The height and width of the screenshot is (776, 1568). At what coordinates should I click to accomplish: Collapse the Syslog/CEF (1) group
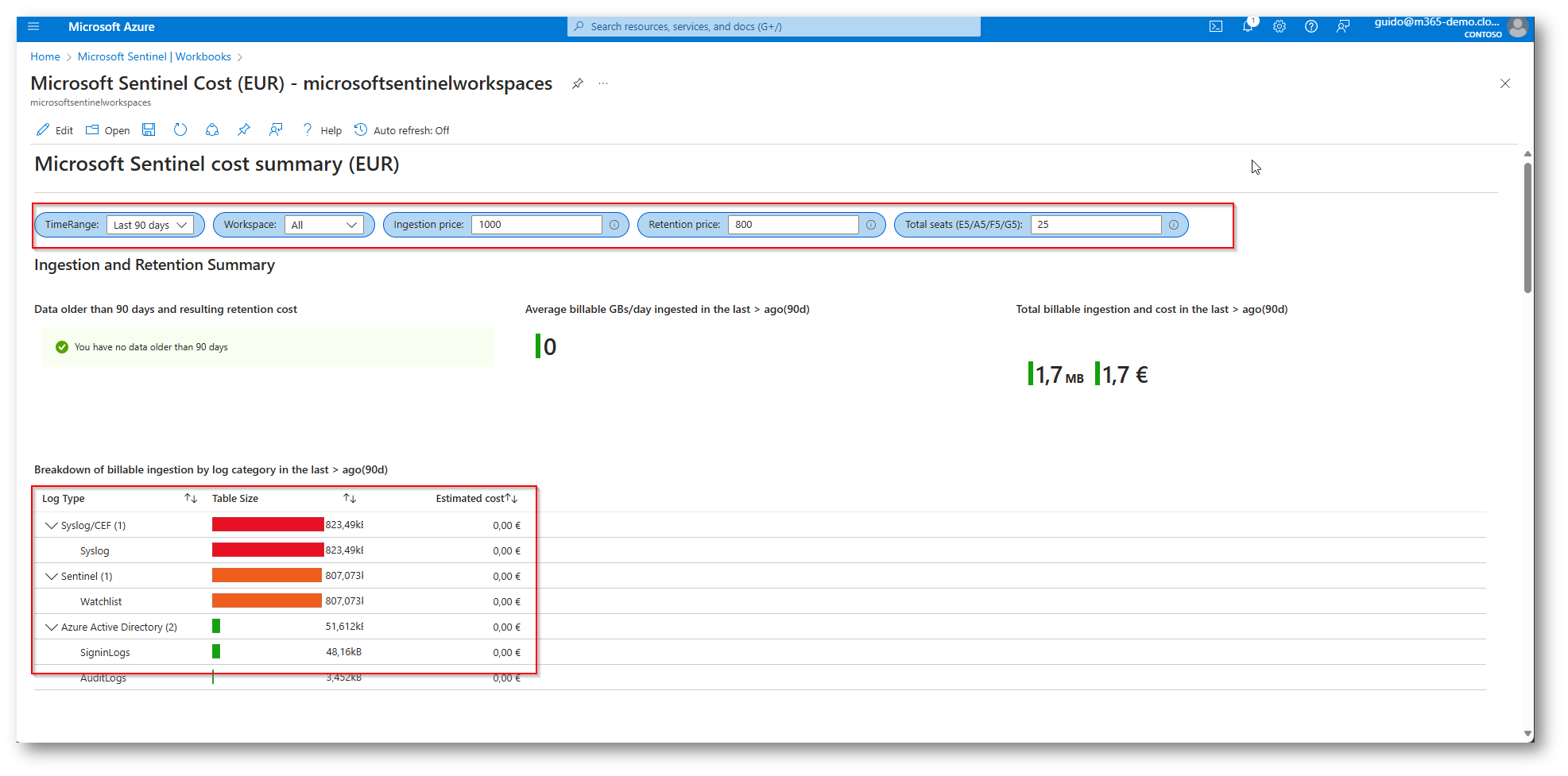tap(52, 525)
